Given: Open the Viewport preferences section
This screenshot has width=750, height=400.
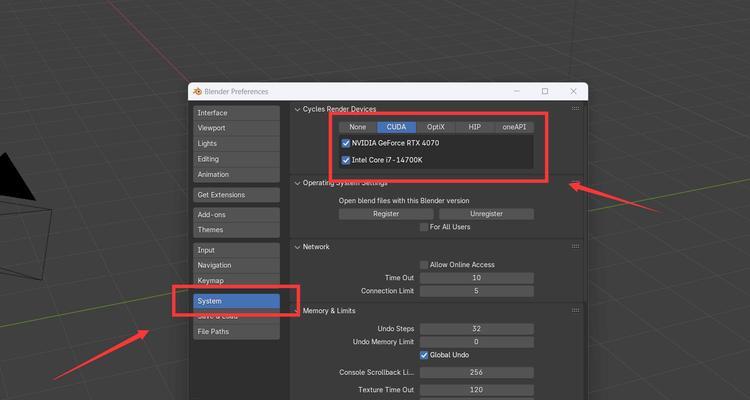Looking at the screenshot, I should pyautogui.click(x=236, y=128).
